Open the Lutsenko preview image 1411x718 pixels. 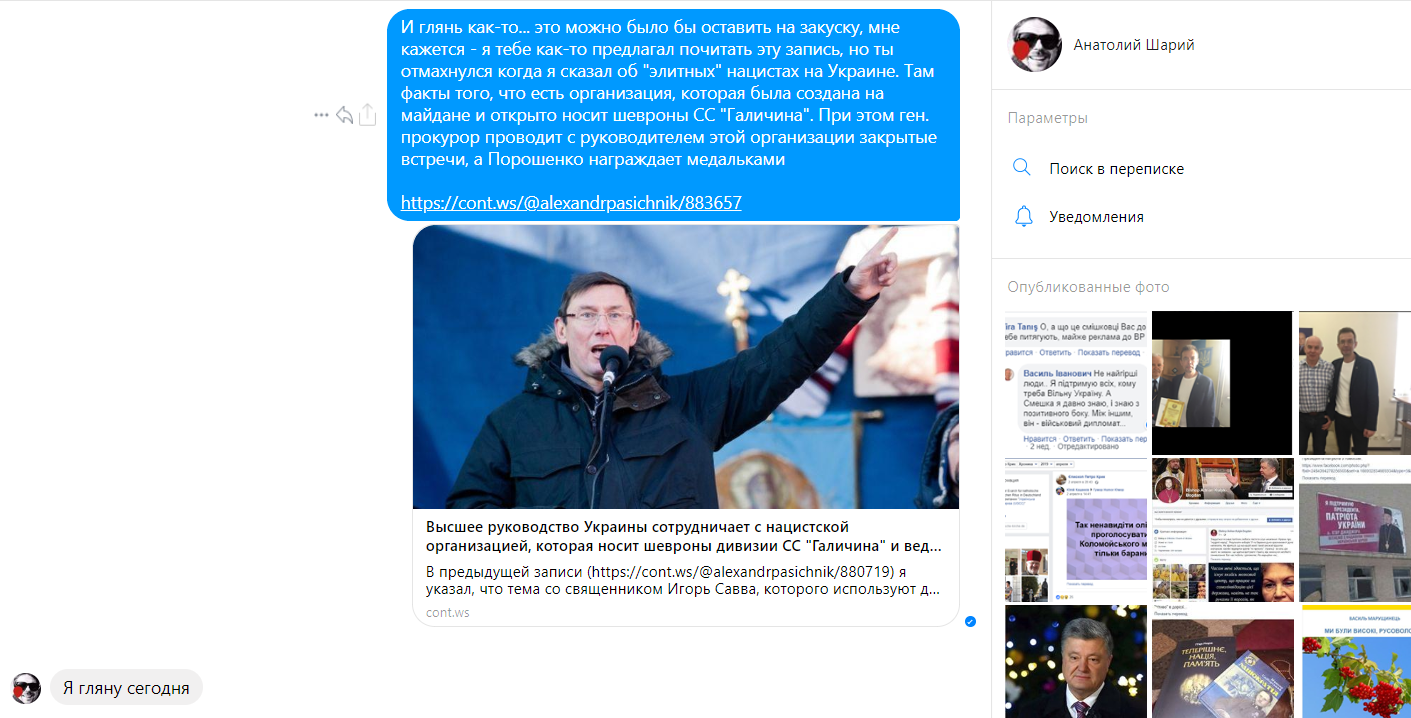pyautogui.click(x=686, y=367)
